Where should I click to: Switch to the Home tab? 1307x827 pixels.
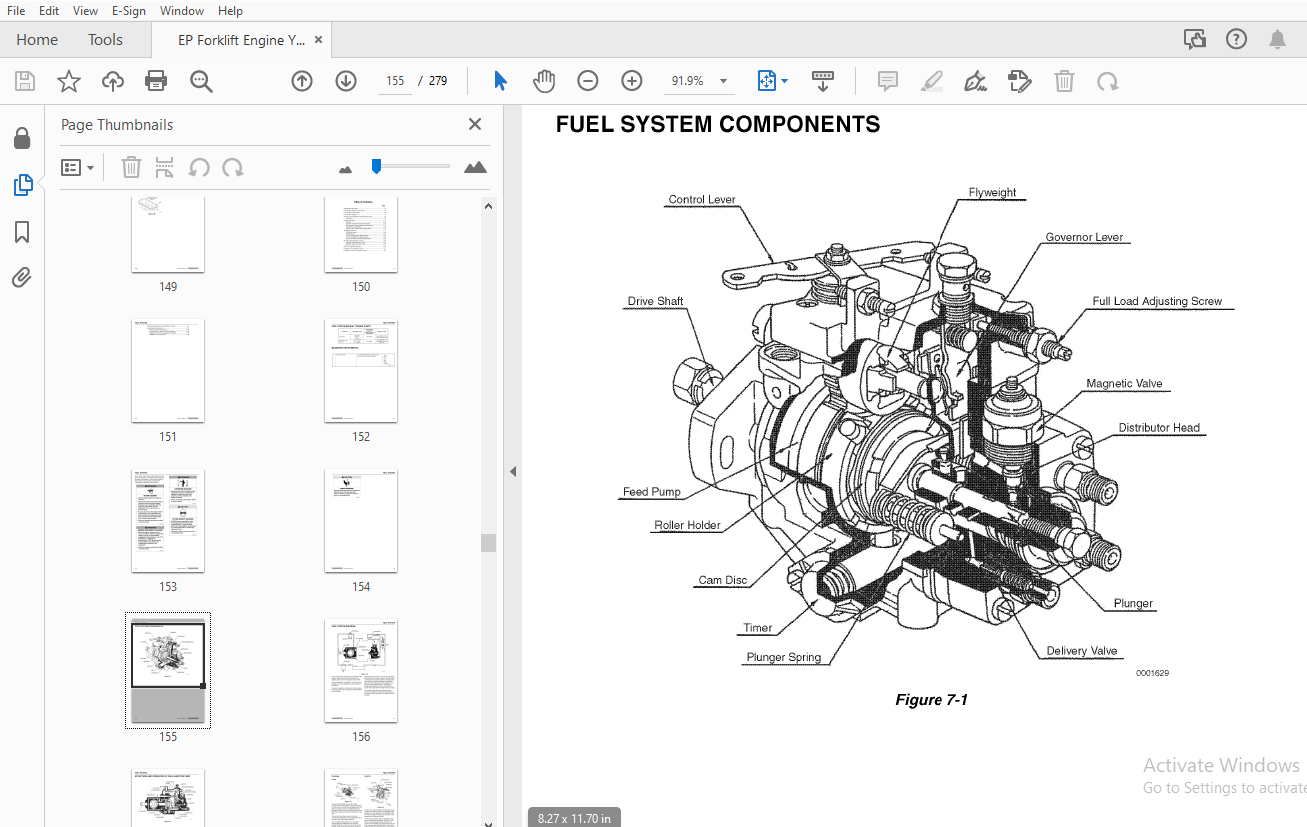click(37, 40)
